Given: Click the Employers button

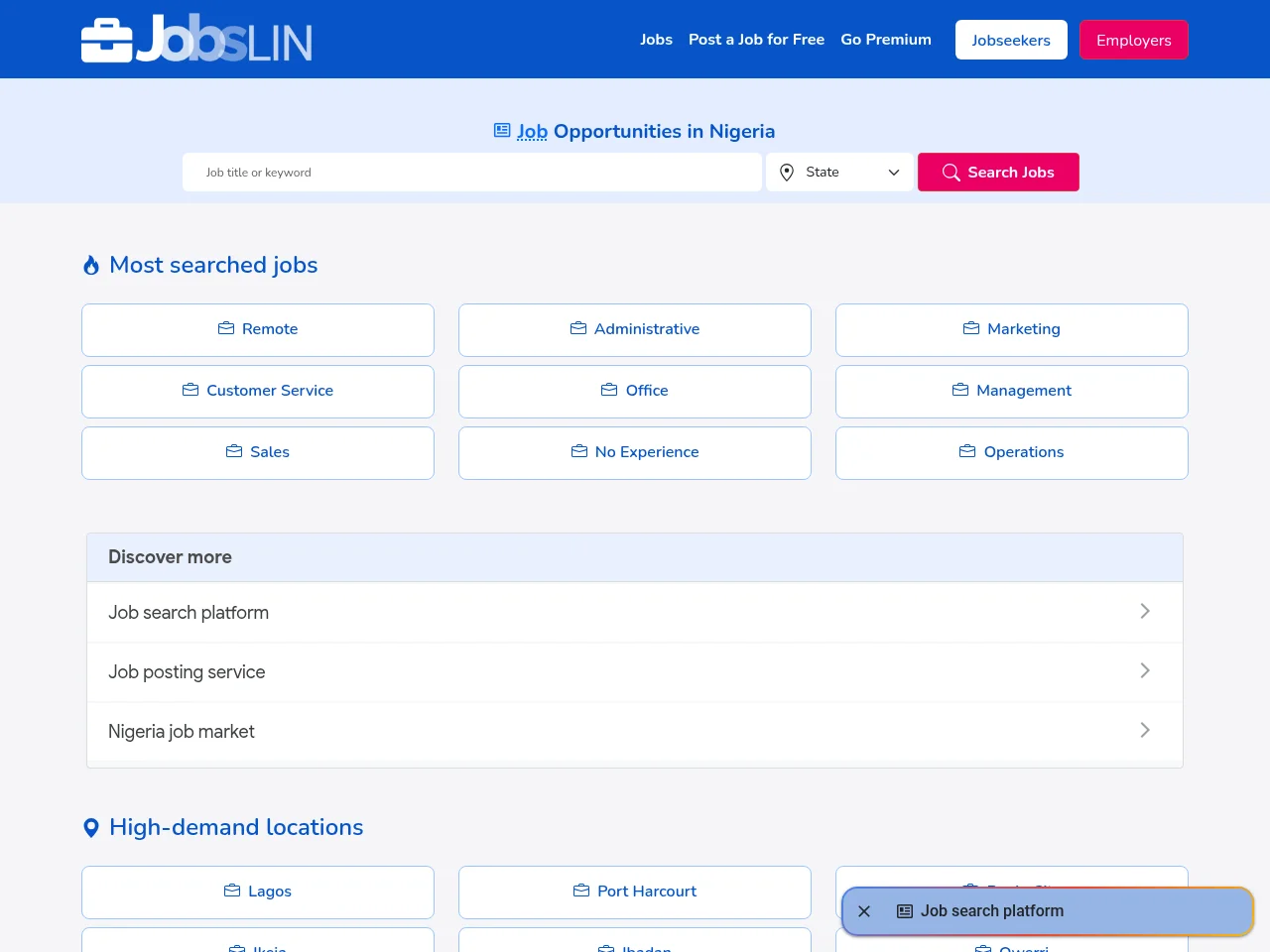Looking at the screenshot, I should pos(1134,40).
